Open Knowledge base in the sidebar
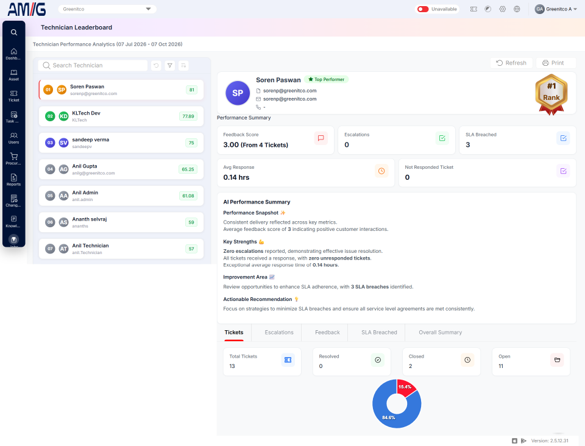585x446 pixels. (14, 221)
